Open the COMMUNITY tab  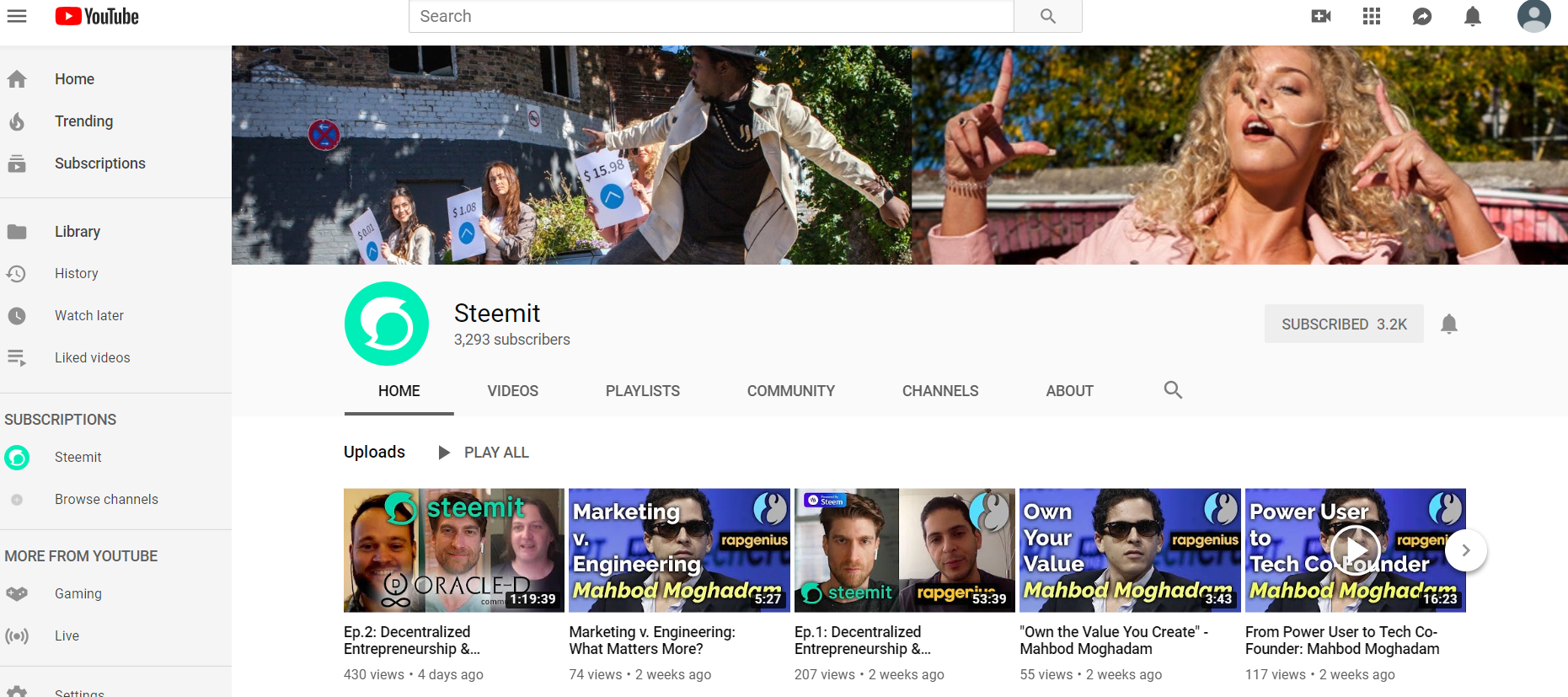point(791,391)
